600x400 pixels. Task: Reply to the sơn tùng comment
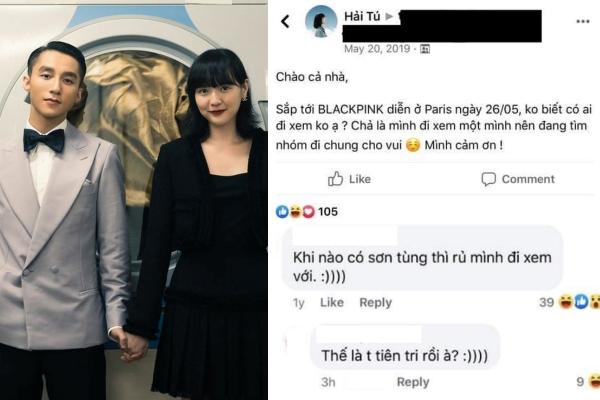(375, 302)
